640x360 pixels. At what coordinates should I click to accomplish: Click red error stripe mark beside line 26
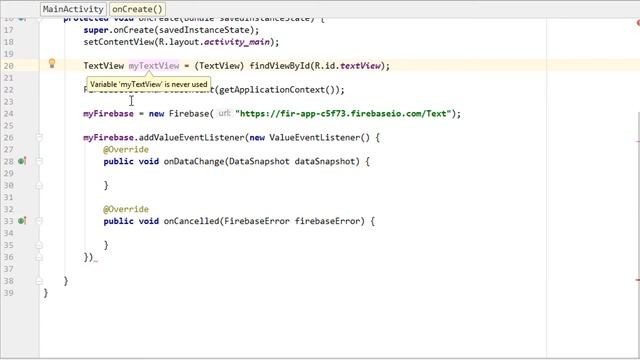638,141
